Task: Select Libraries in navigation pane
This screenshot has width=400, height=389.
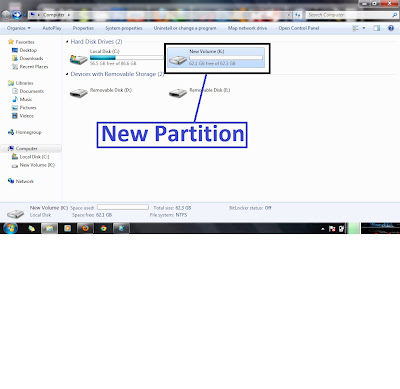Action: coord(24,83)
